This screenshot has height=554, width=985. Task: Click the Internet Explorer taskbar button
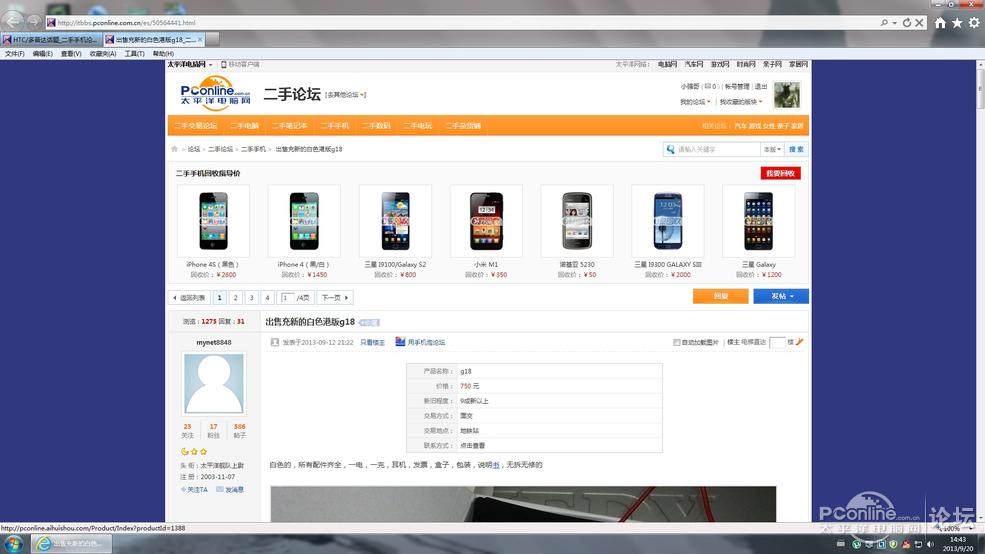[72, 543]
